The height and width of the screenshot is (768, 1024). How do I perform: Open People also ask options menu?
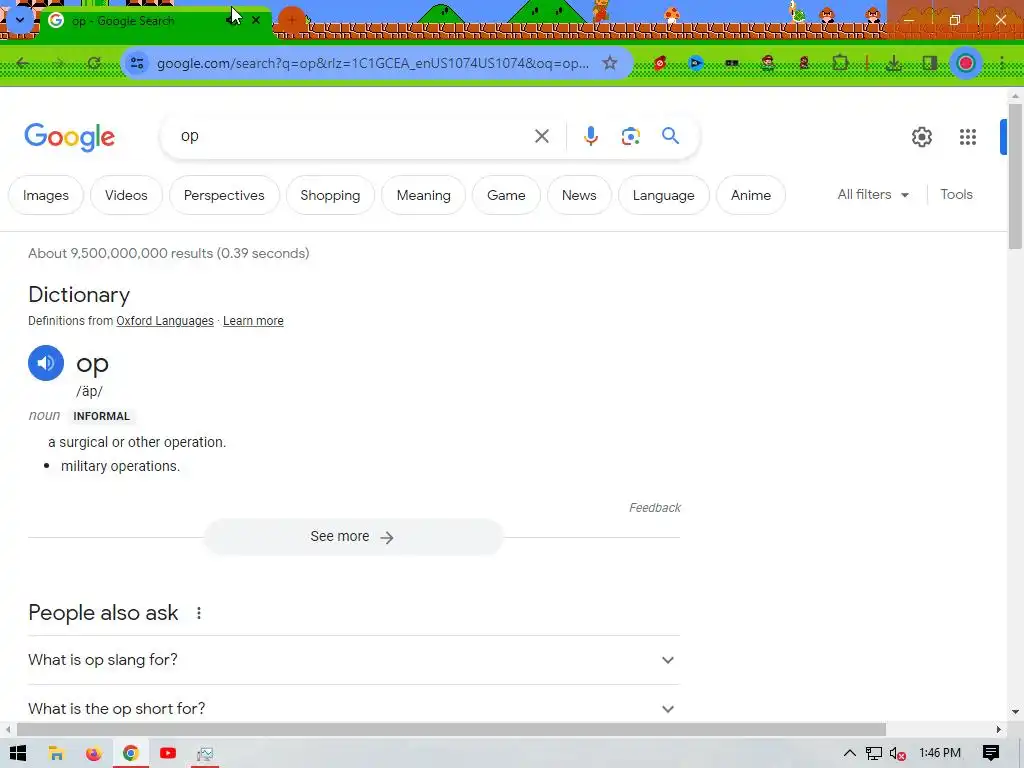tap(199, 613)
